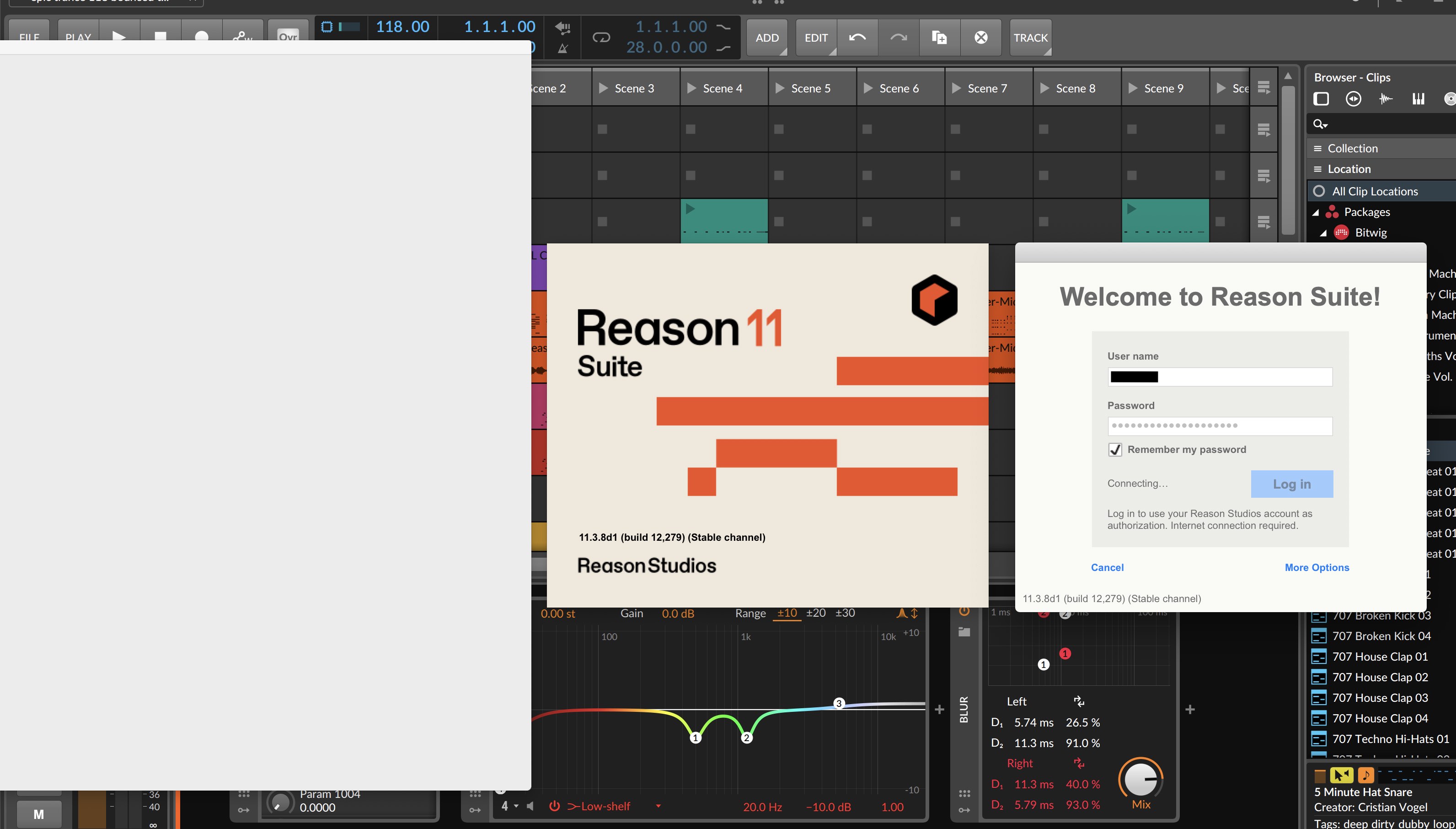
Task: Click the plus button after BLUR device
Action: (1190, 710)
